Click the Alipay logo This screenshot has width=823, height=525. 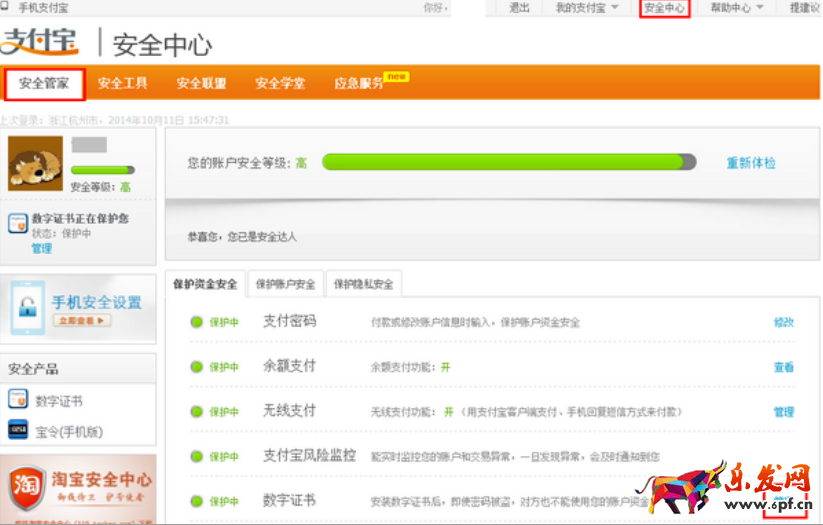click(40, 41)
